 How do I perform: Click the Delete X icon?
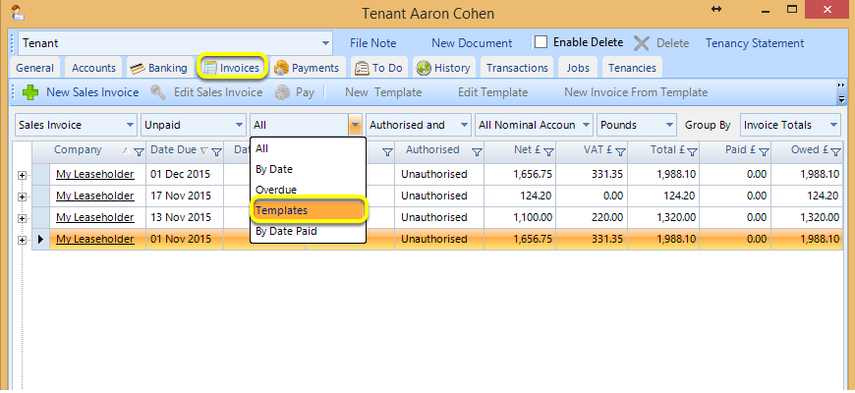pos(641,43)
